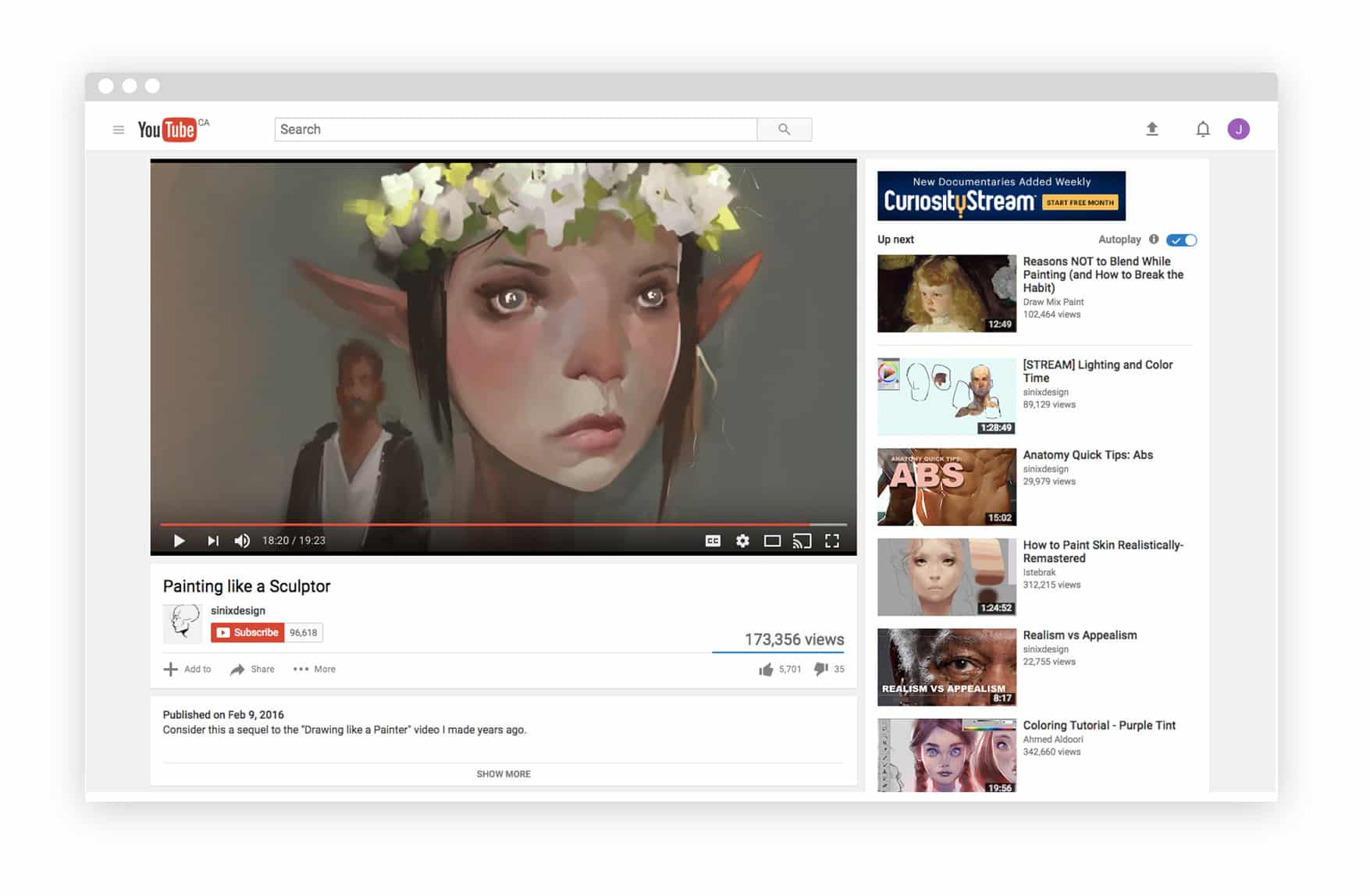Cast video to a TV
Image resolution: width=1370 pixels, height=896 pixels.
pos(802,540)
